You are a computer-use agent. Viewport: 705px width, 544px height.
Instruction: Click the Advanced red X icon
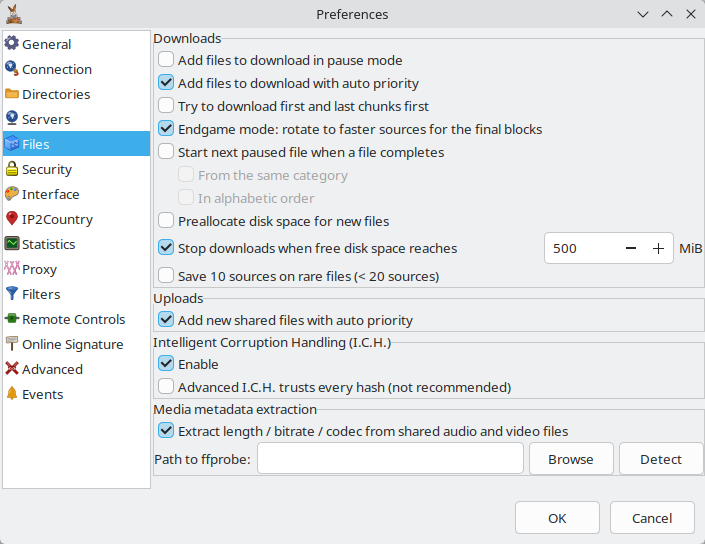[12, 368]
